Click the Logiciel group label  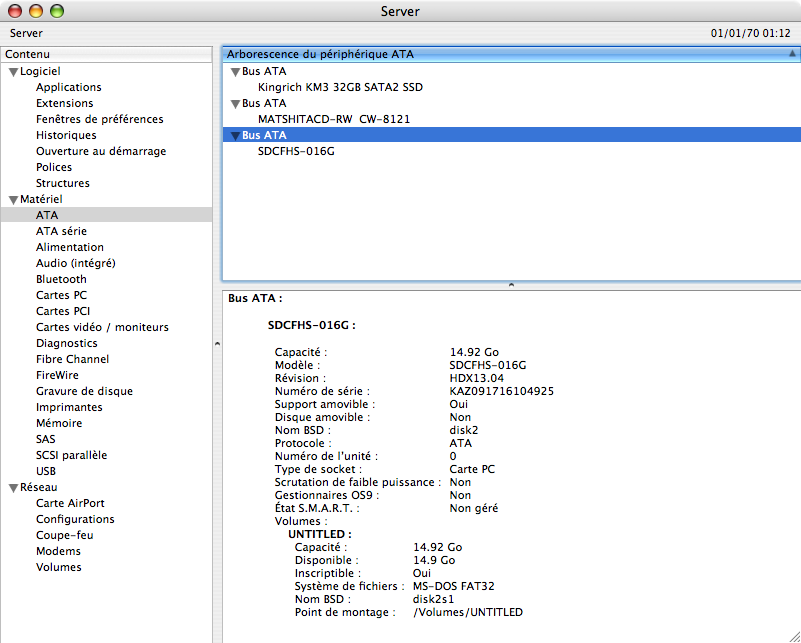(x=40, y=72)
